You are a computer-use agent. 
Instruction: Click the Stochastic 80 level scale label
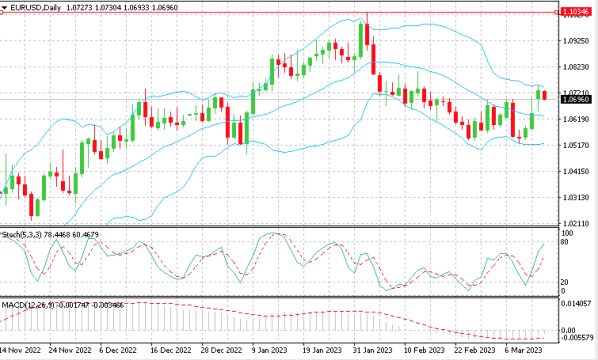[x=564, y=242]
